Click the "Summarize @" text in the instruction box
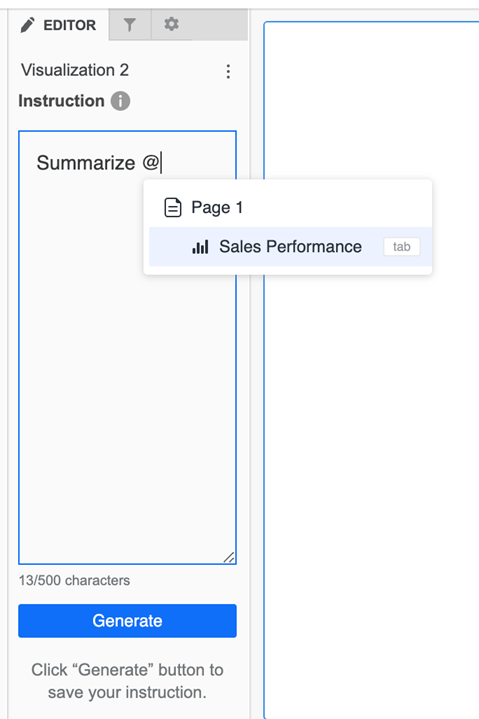The width and height of the screenshot is (479, 719). [98, 163]
